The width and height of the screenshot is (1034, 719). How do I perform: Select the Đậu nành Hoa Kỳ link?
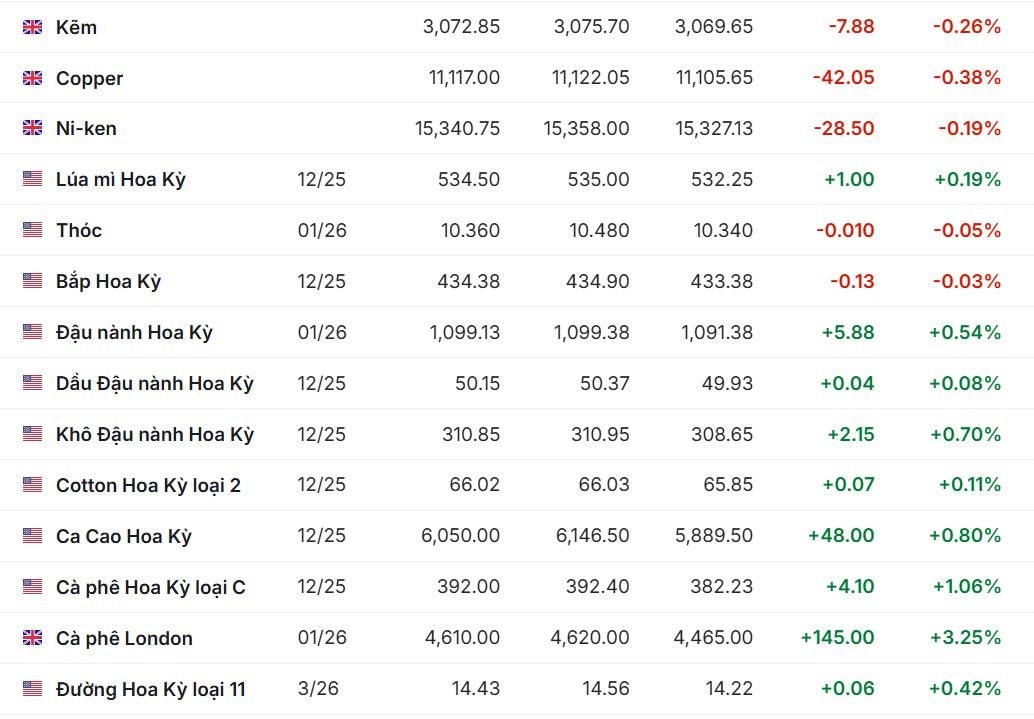[134, 332]
